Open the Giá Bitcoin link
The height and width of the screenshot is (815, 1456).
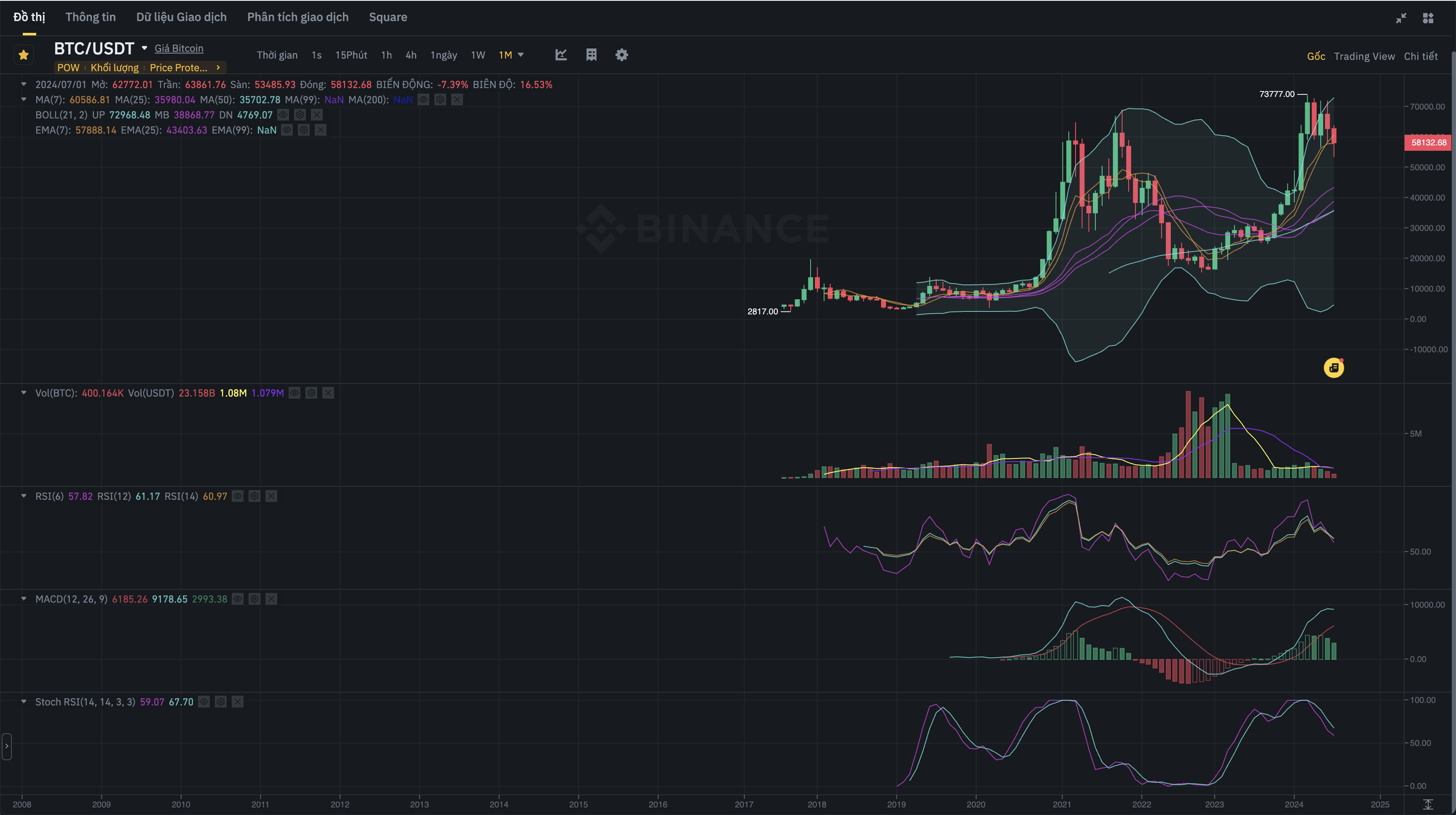tap(179, 48)
